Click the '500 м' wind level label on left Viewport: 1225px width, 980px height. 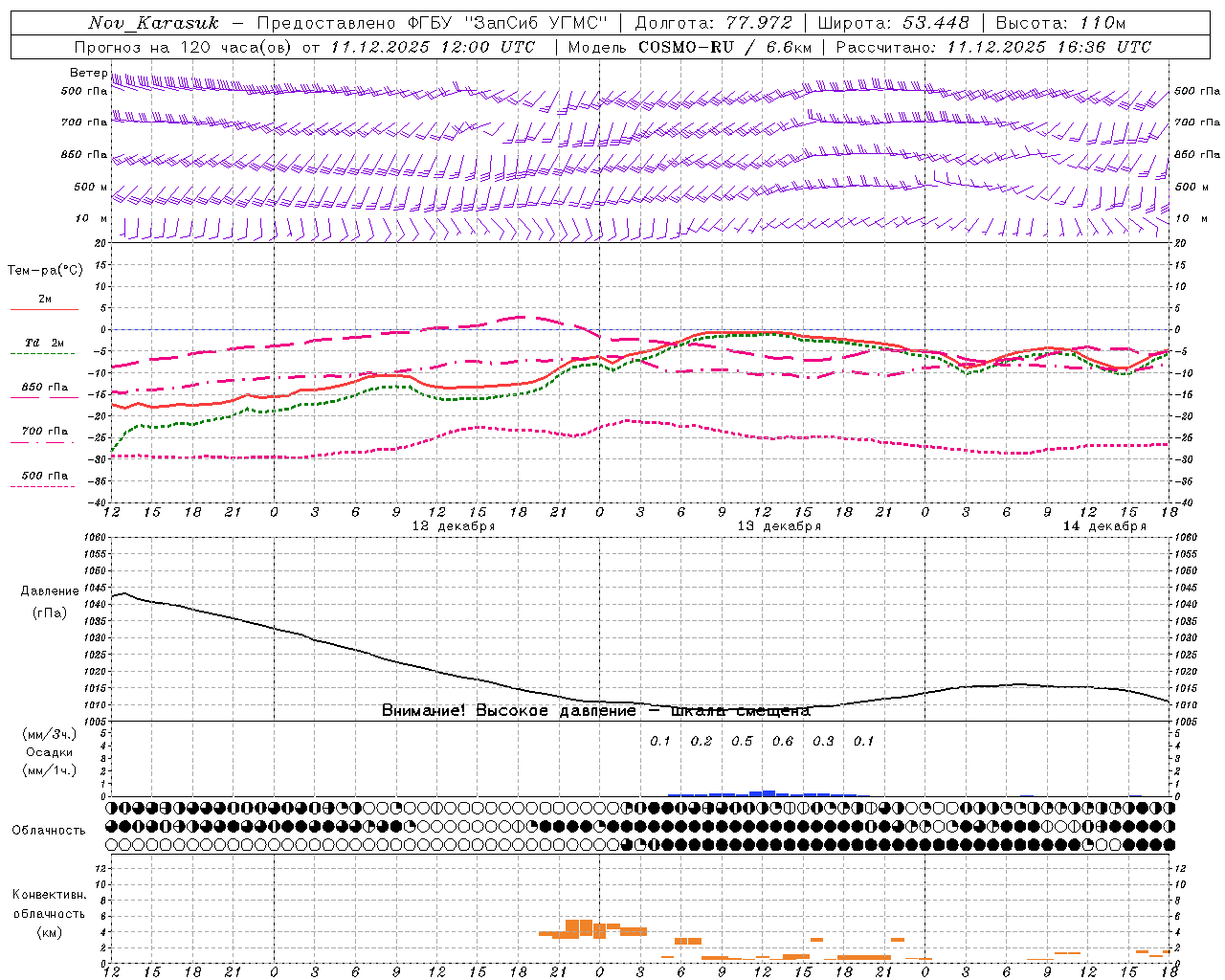point(90,187)
